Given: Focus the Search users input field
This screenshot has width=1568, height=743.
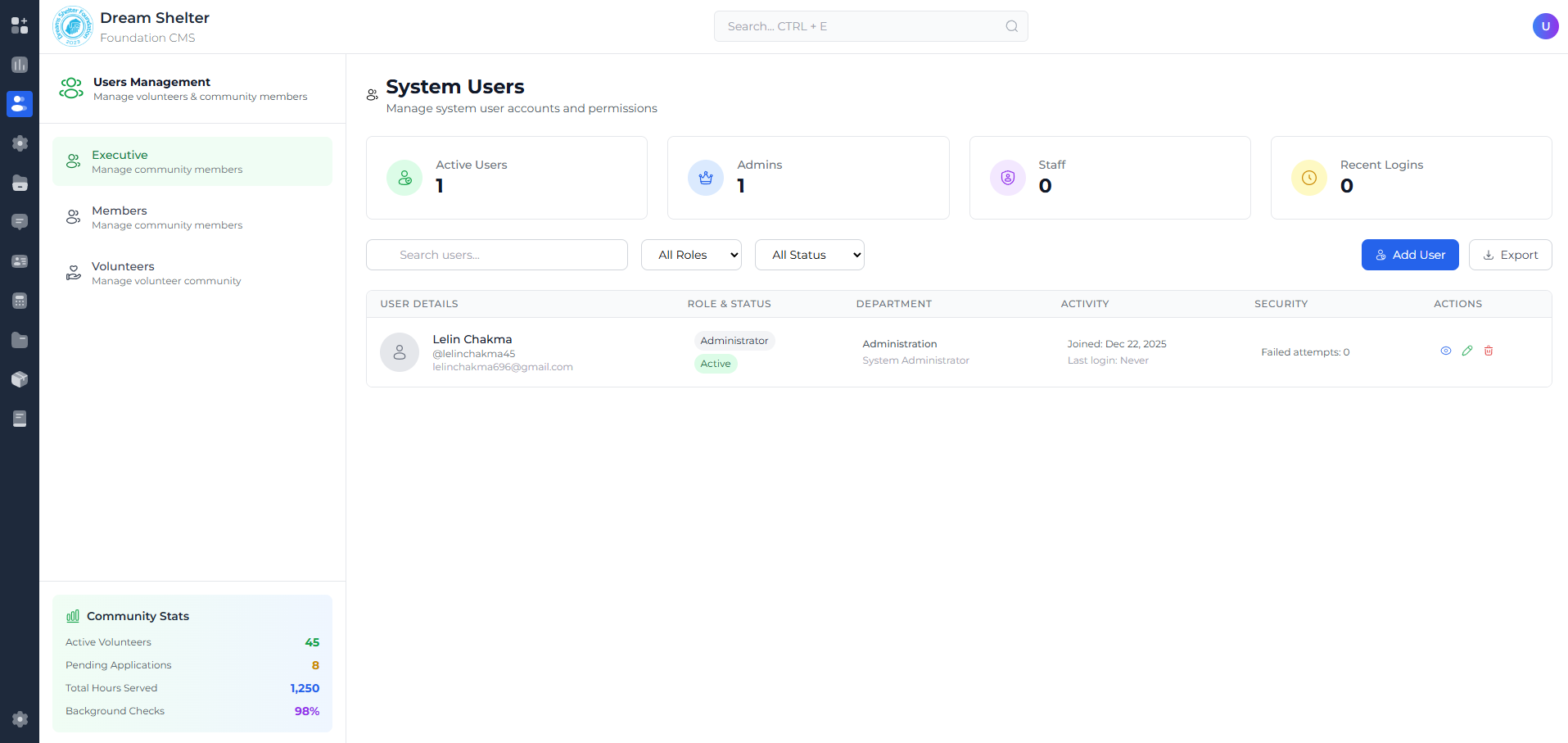Looking at the screenshot, I should [x=497, y=255].
